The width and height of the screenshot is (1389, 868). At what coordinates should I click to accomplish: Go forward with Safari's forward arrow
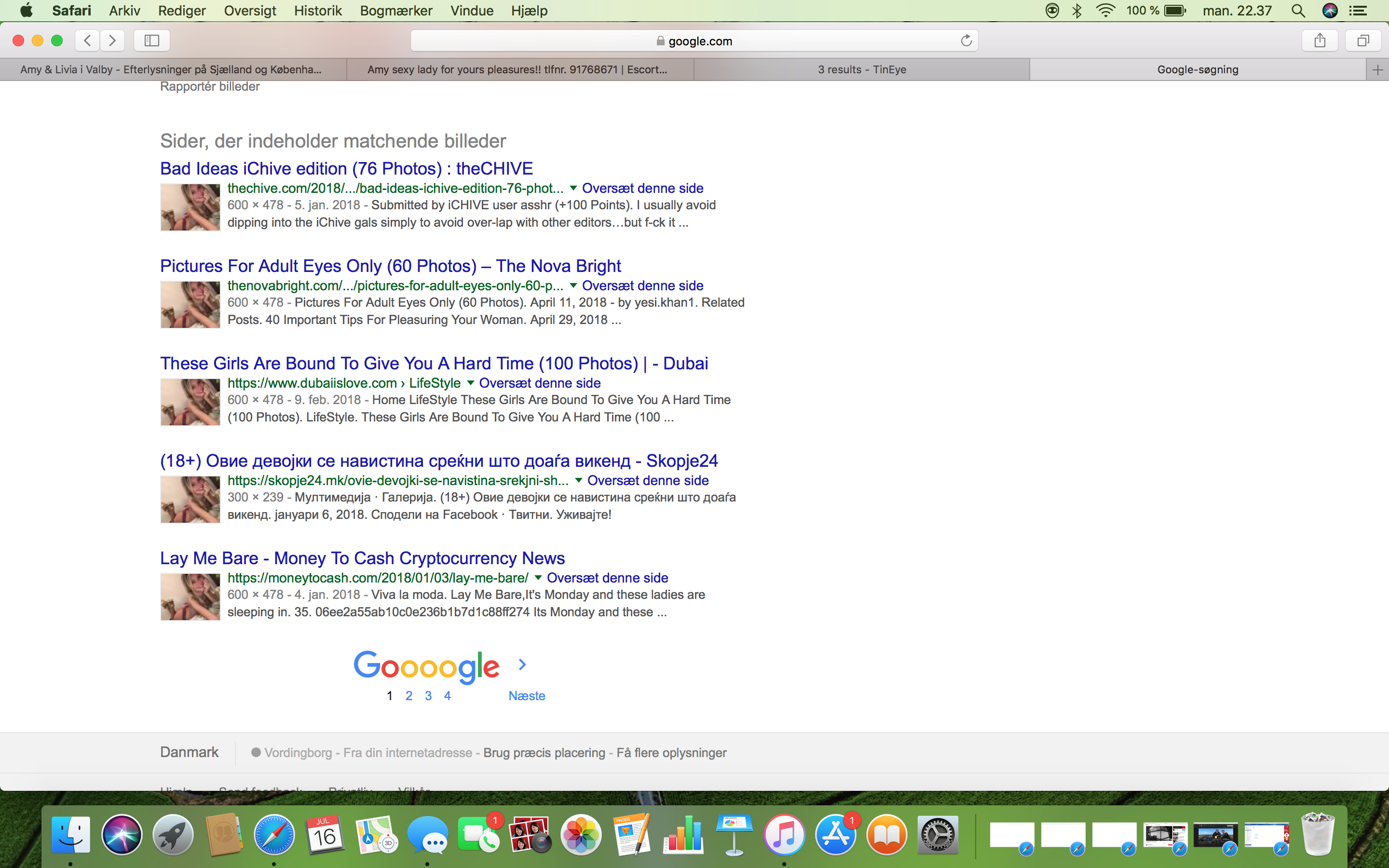coord(112,40)
